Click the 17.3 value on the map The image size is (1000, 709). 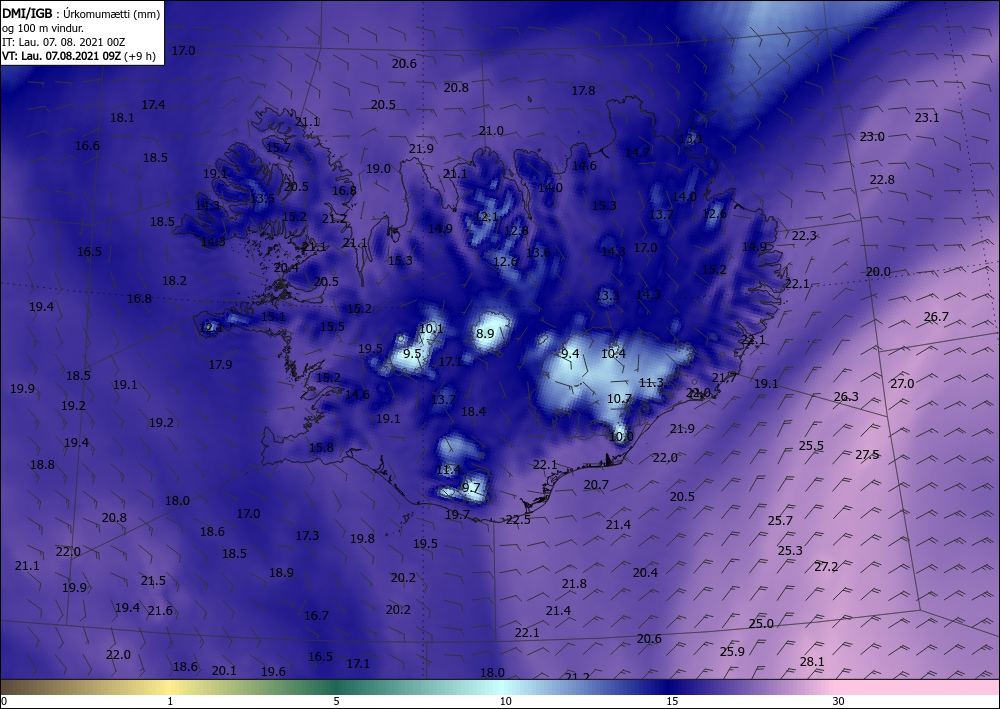pos(307,536)
